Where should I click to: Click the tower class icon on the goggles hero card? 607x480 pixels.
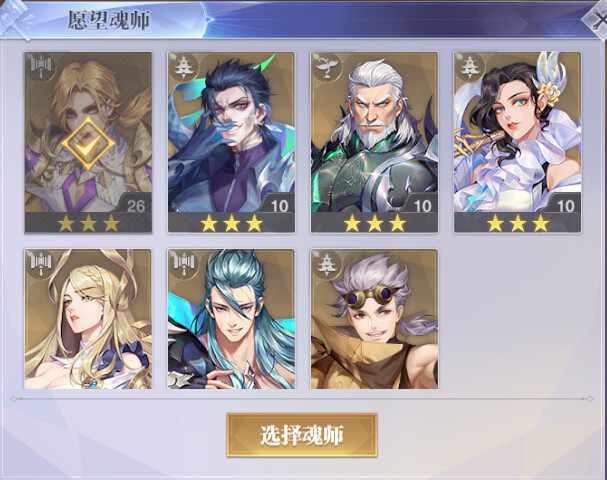(326, 263)
